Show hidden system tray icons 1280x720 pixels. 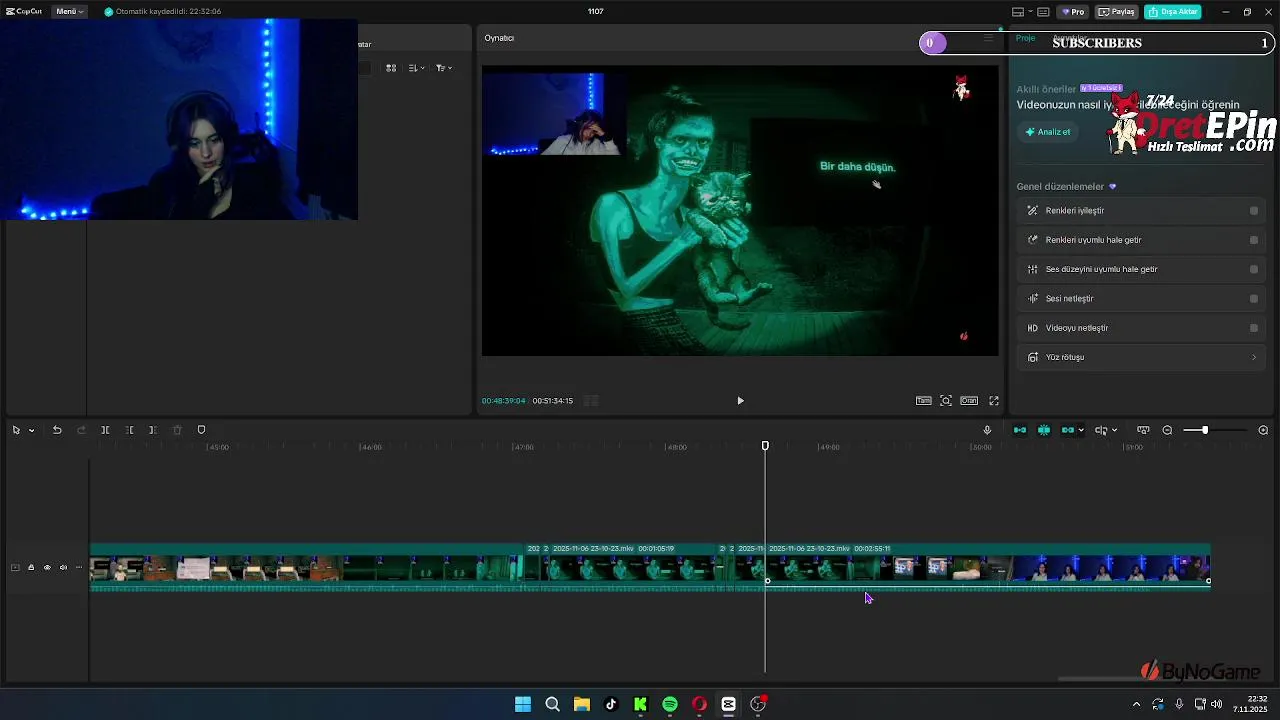(1136, 704)
